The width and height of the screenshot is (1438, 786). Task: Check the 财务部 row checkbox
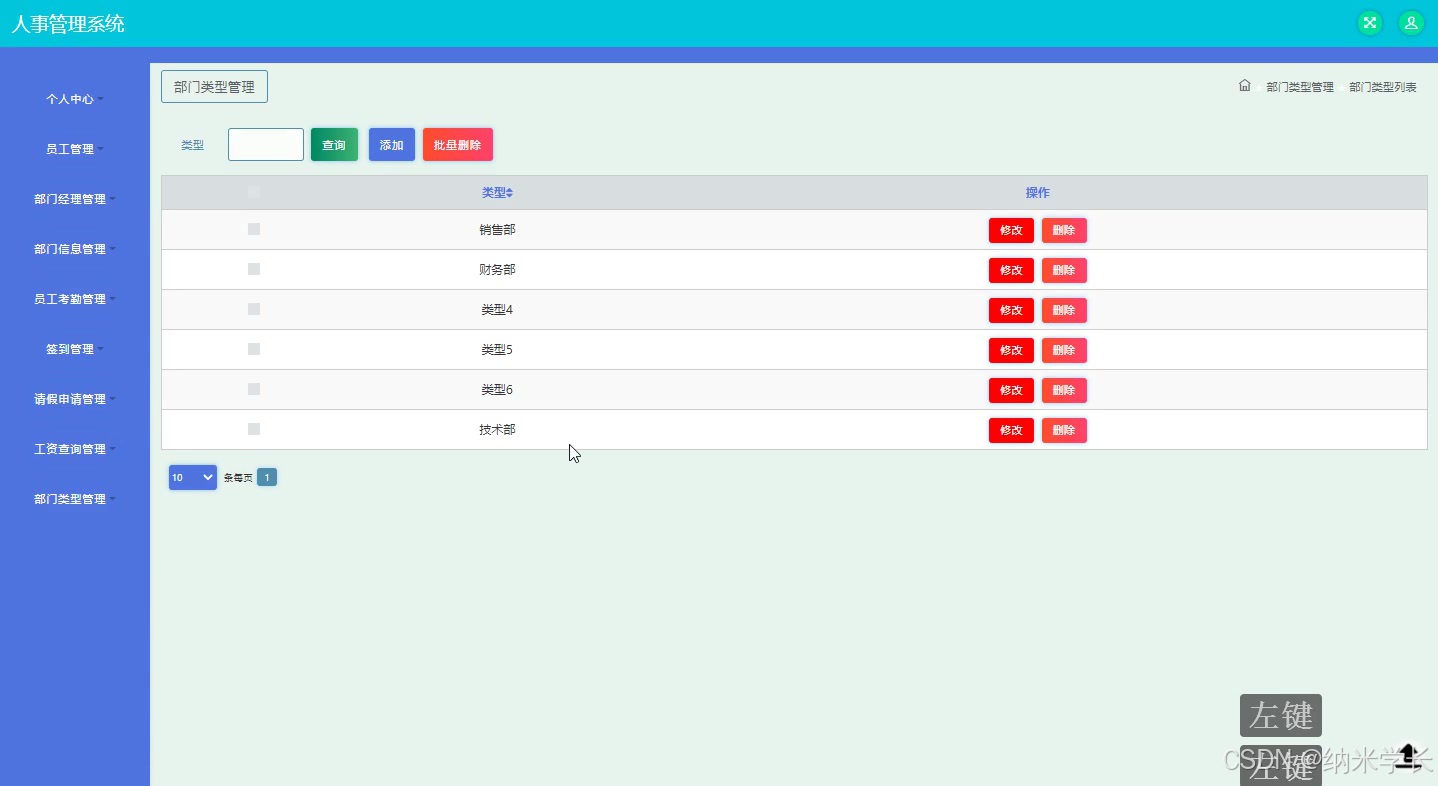[x=254, y=269]
